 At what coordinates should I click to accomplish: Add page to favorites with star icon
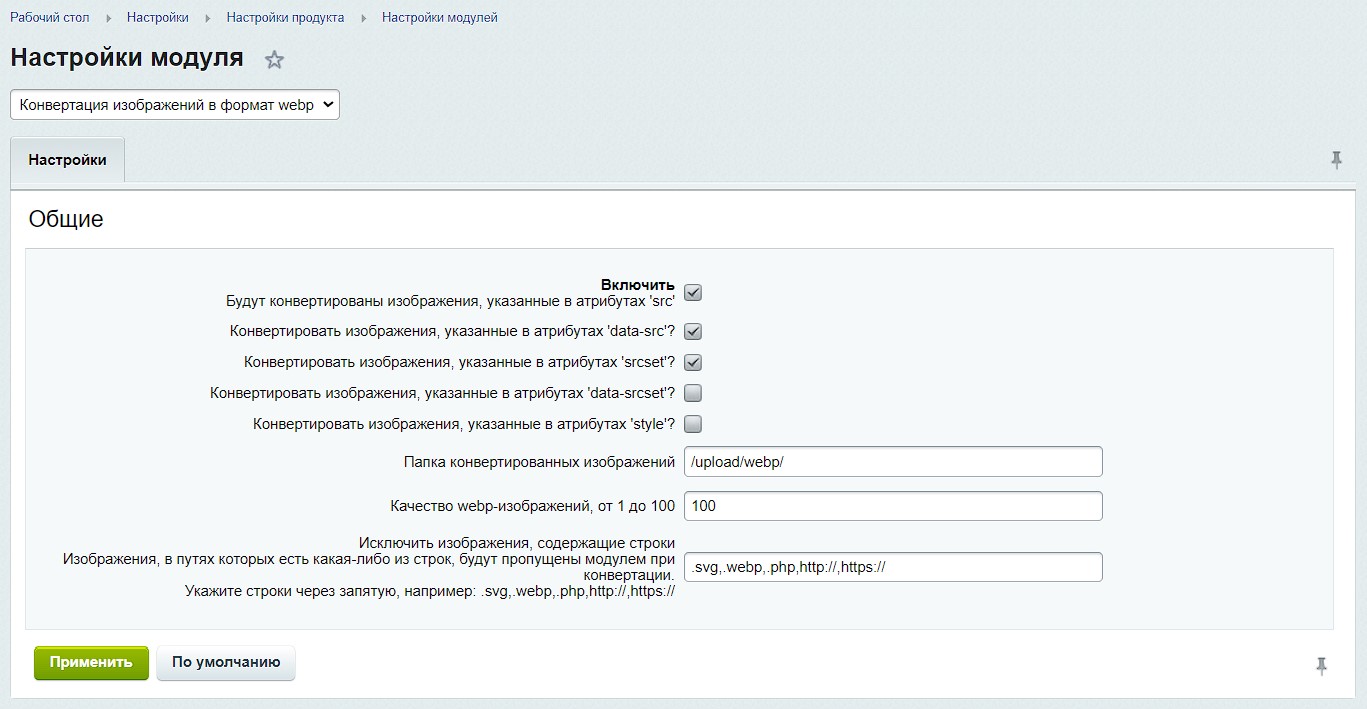coord(274,60)
